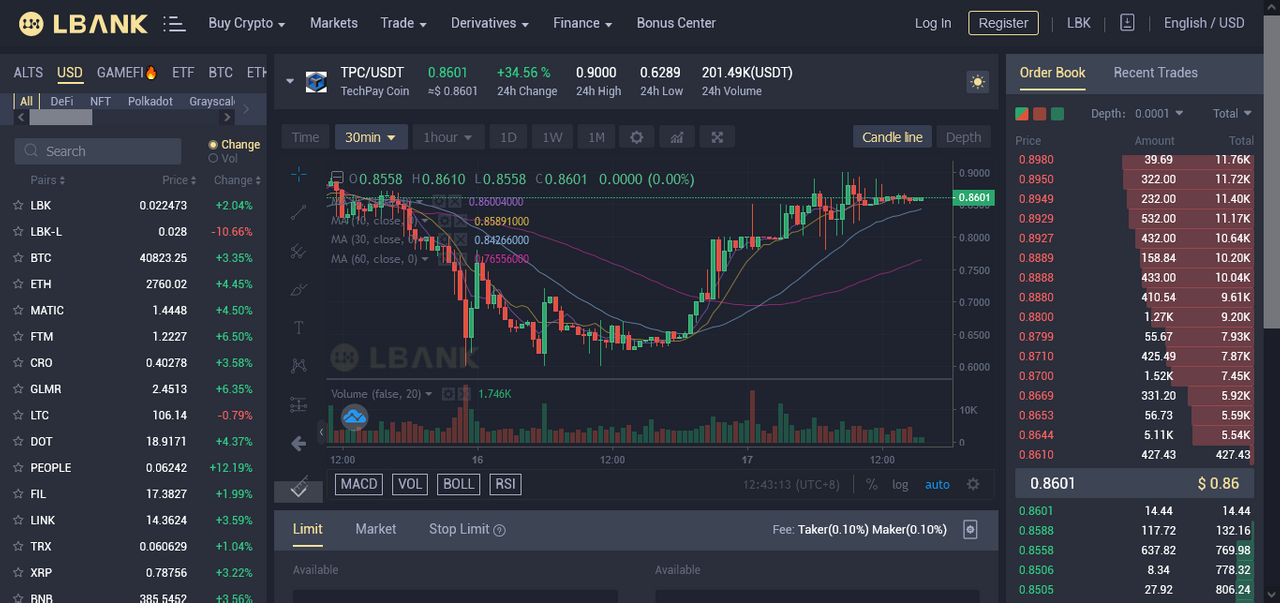Switch to the Market order tab
1280x603 pixels.
[376, 529]
